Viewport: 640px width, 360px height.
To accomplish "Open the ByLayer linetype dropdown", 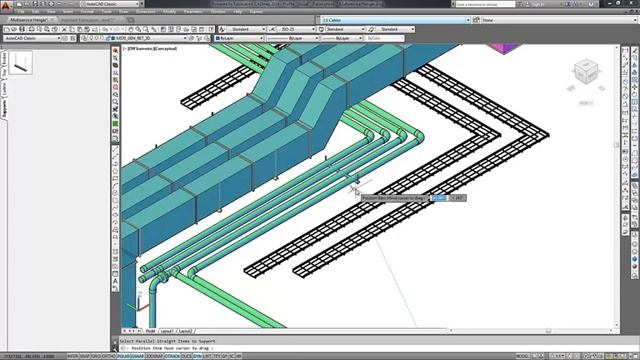I will pos(292,38).
